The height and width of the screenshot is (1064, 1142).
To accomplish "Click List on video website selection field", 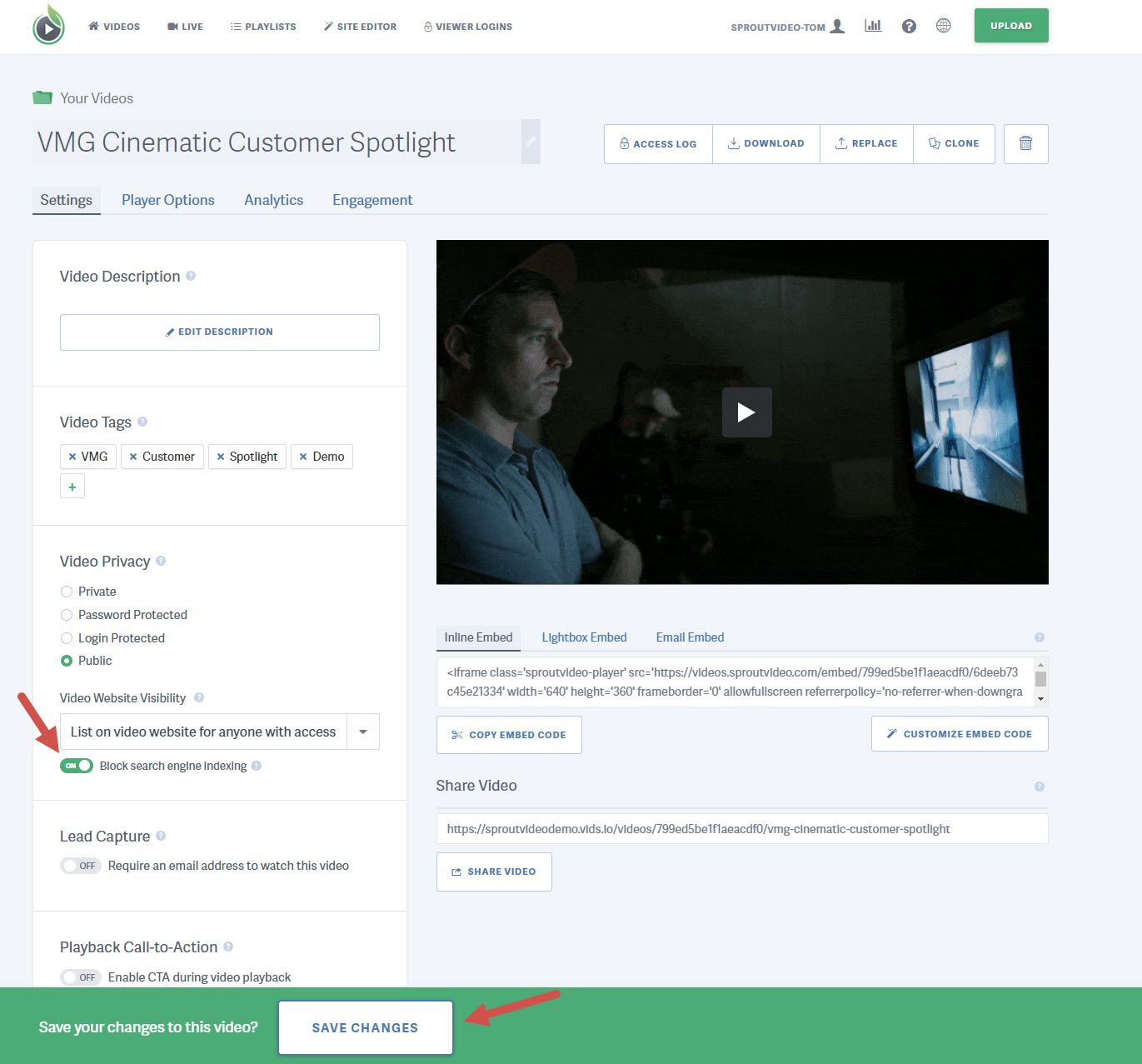I will (203, 732).
